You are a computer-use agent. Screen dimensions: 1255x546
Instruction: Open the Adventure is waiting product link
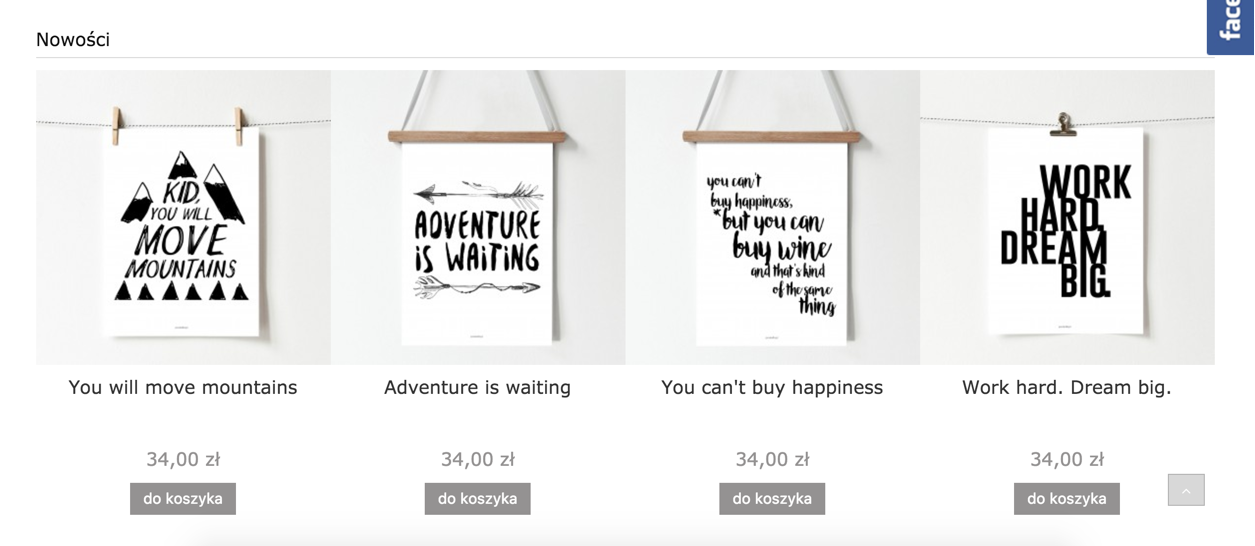(477, 387)
